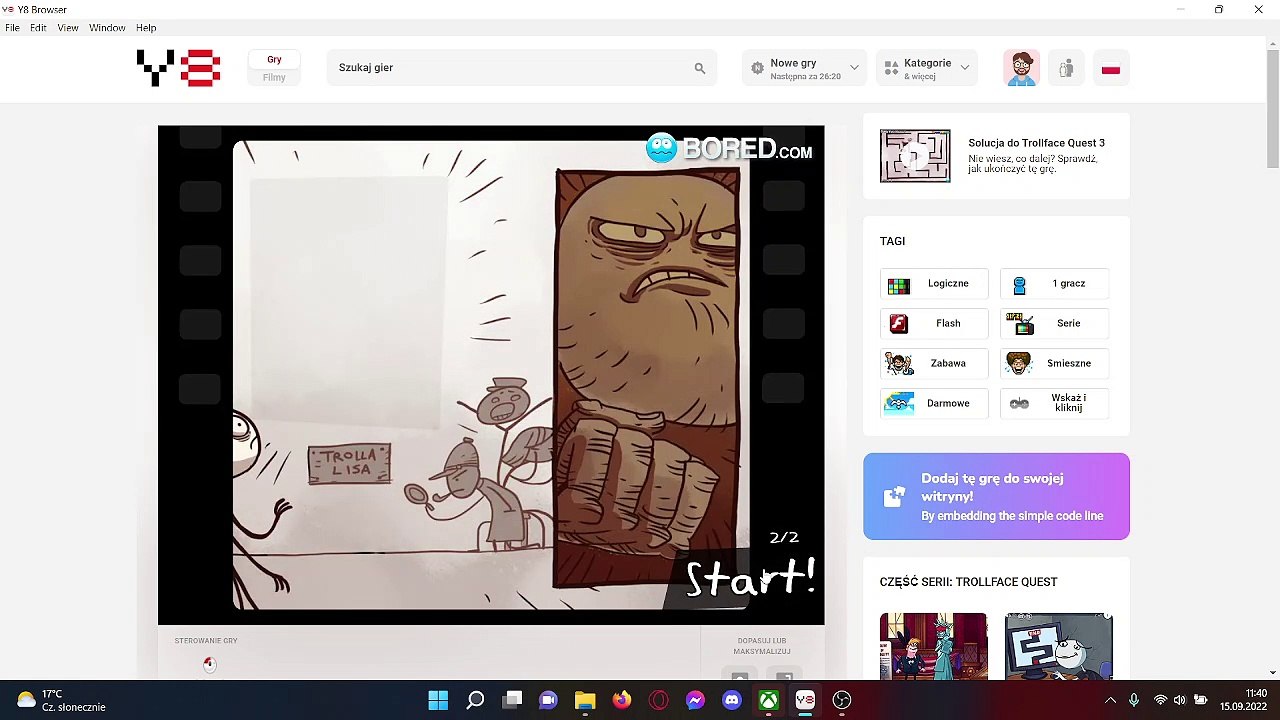Launch Firefox from the taskbar
This screenshot has height=720, width=1280.
pos(622,700)
